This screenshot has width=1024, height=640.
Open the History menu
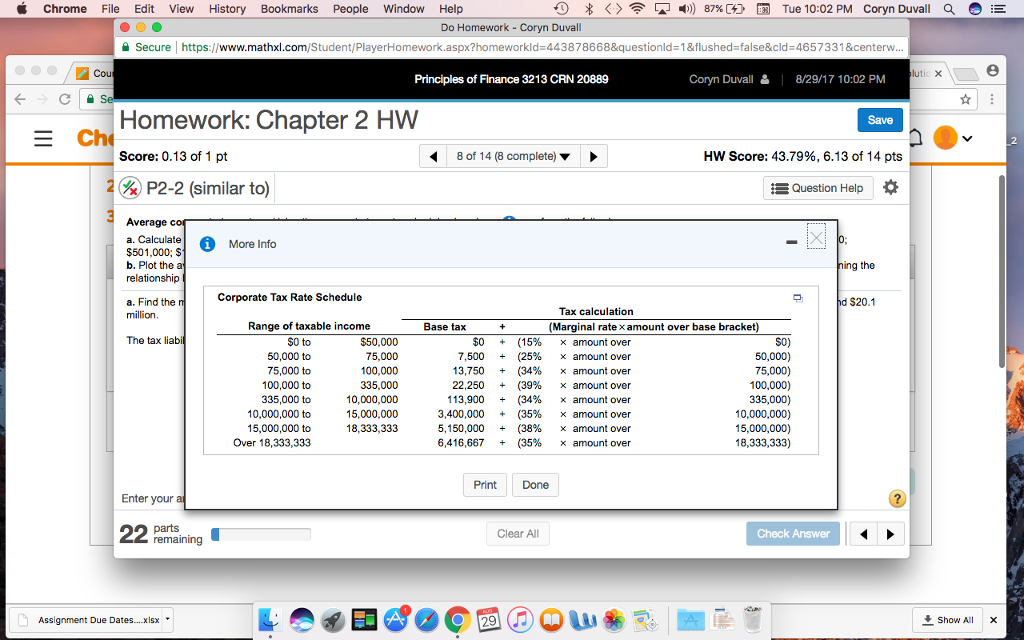227,8
